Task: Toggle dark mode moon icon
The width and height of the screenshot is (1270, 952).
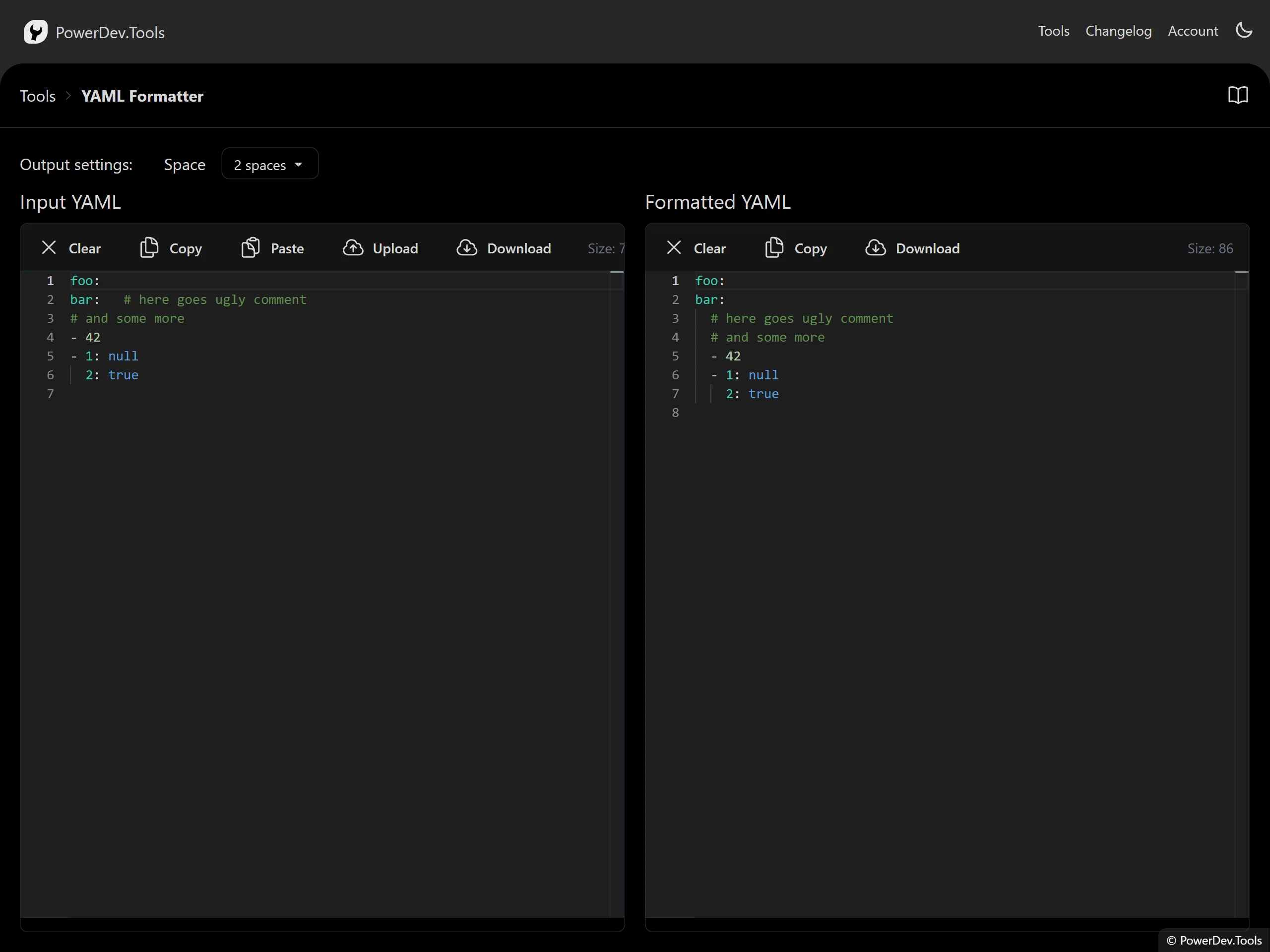Action: pos(1244,30)
